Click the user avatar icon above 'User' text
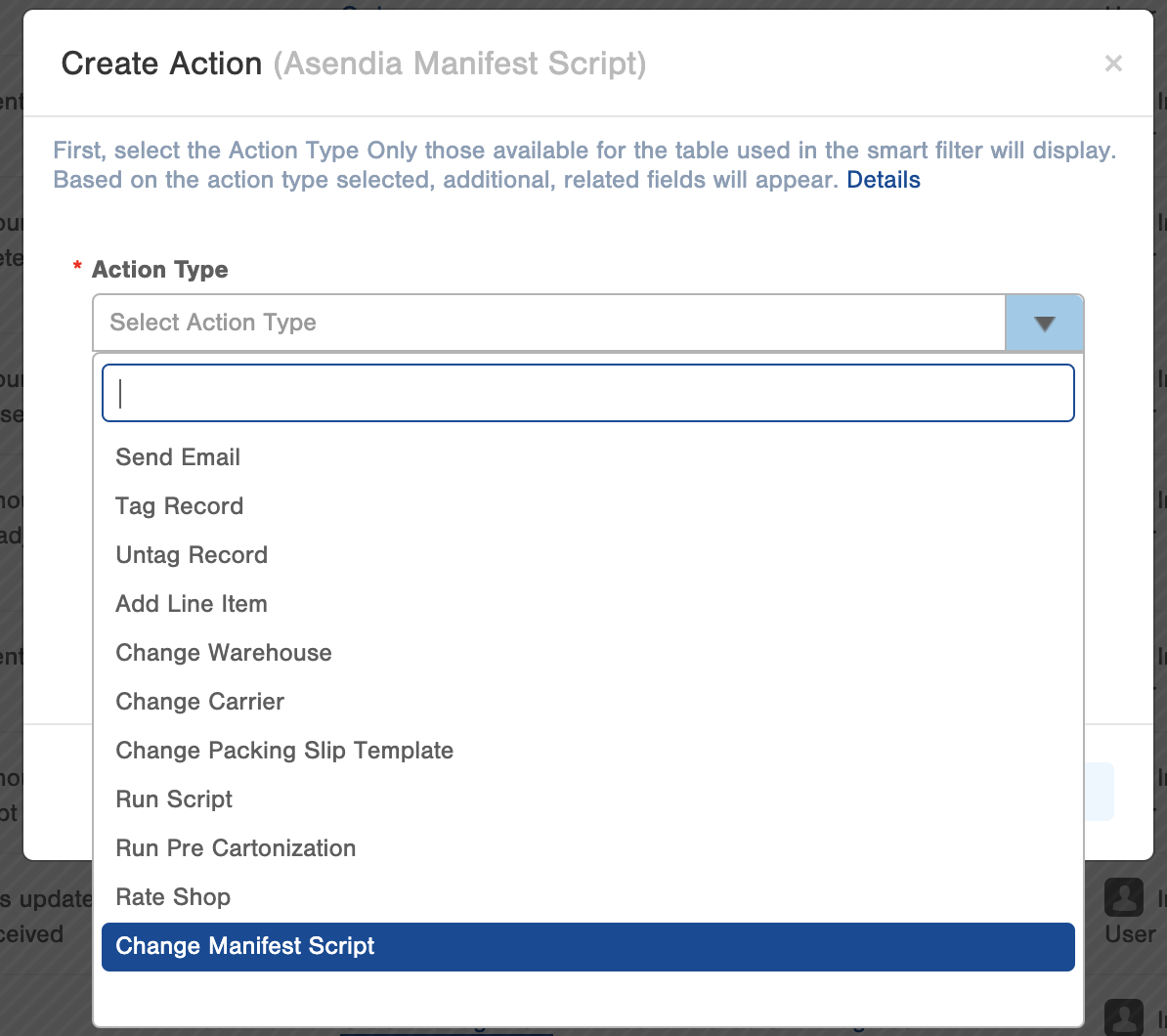The height and width of the screenshot is (1036, 1167). tap(1124, 897)
